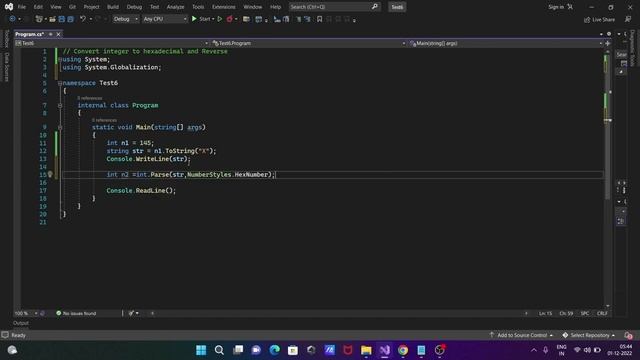Open Select Repository dropdown
Screen dimensions: 640x360
589,335
